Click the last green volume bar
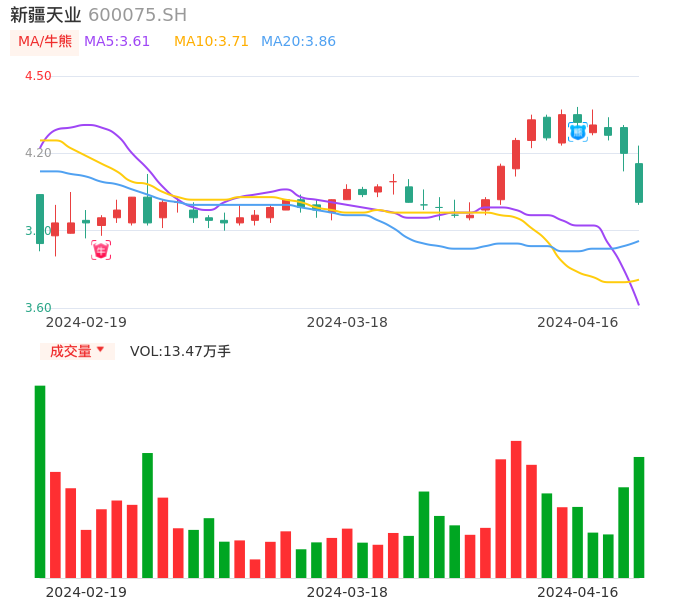This screenshot has width=686, height=606. (639, 517)
